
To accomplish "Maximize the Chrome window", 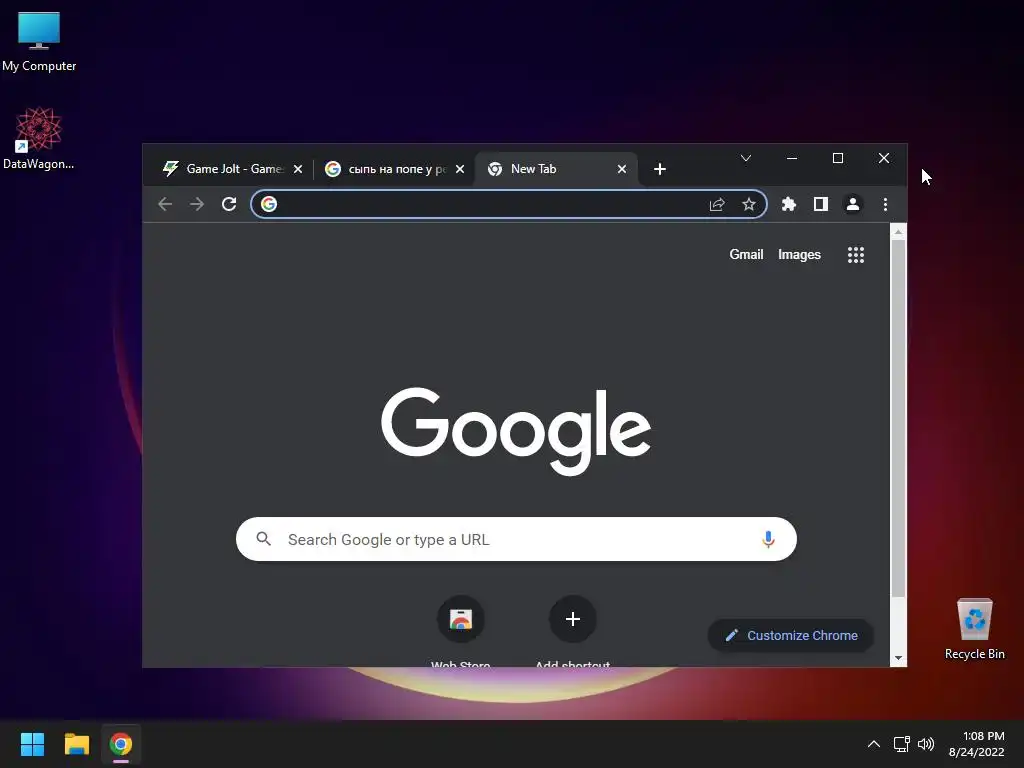I will pos(838,158).
